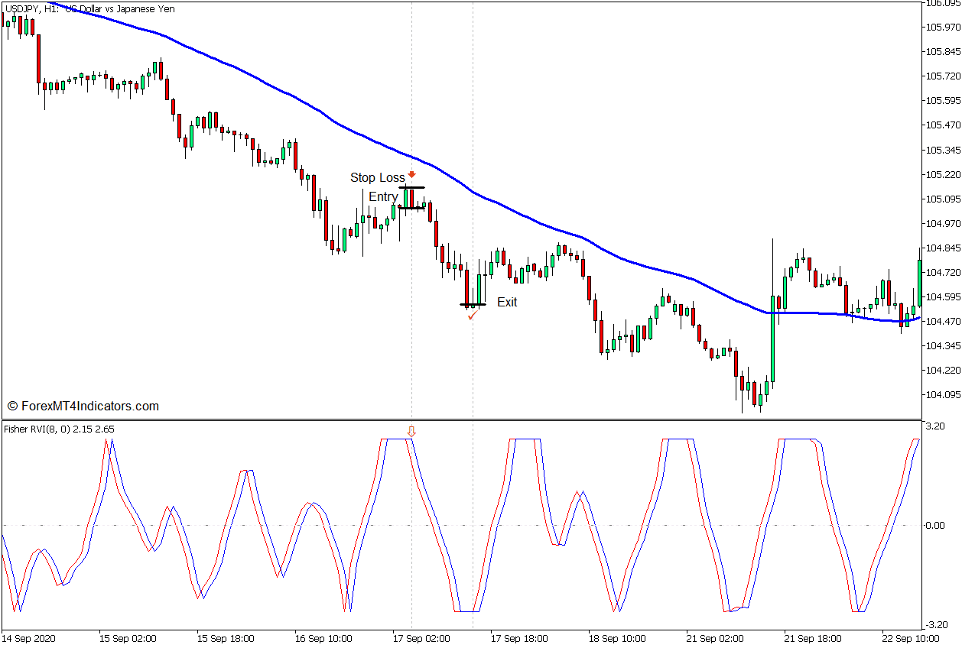Click the Exit text label on the chart
977x650 pixels.
click(x=507, y=302)
